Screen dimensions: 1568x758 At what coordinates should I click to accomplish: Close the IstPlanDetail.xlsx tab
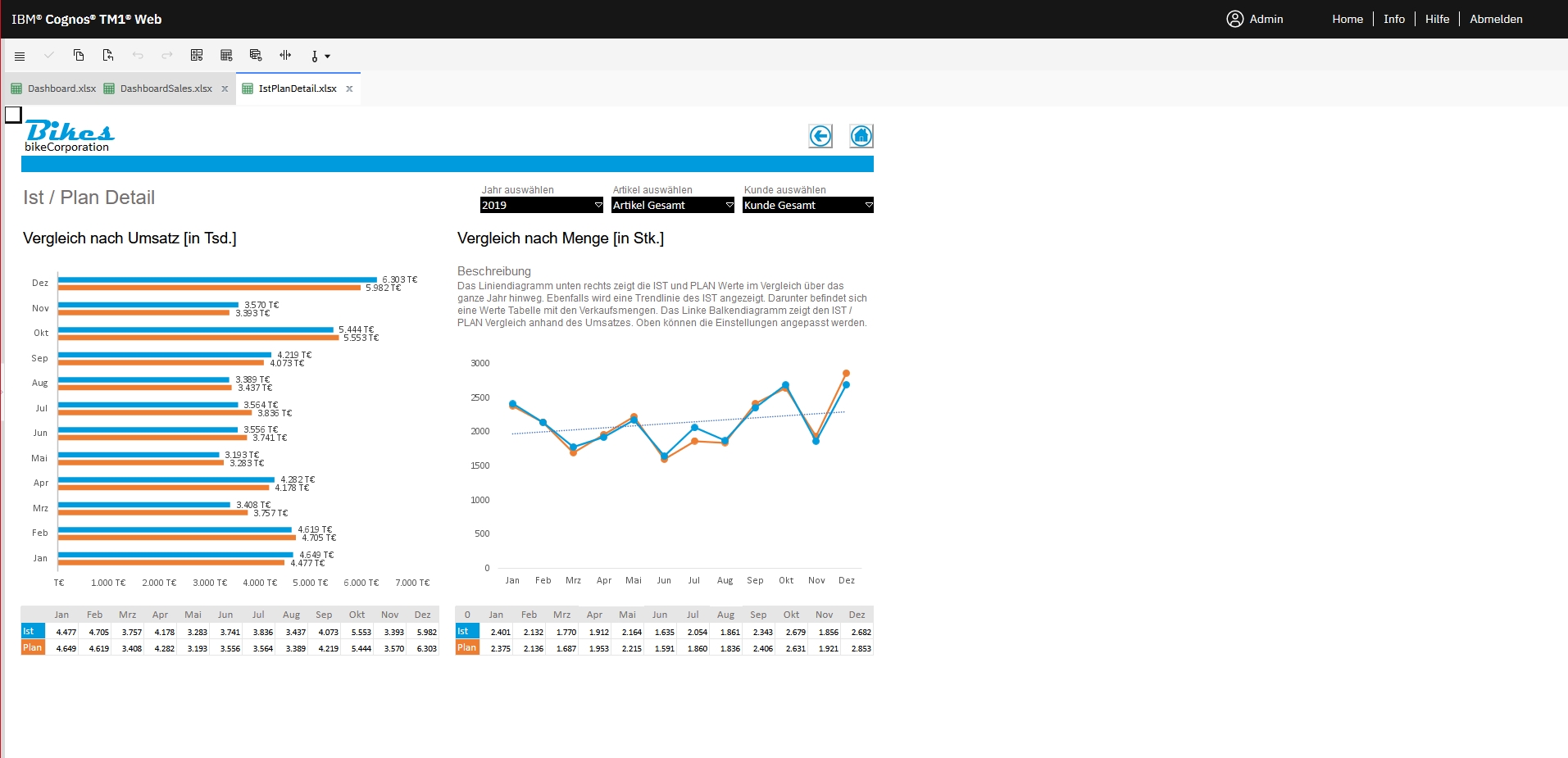click(x=349, y=89)
